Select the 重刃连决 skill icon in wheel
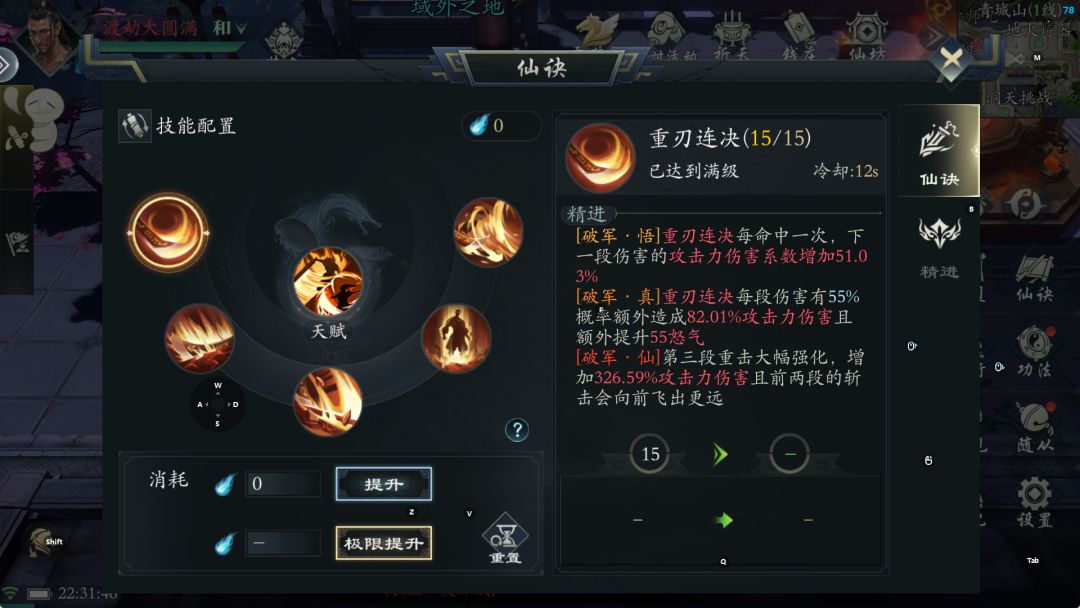Viewport: 1080px width, 608px height. tap(167, 233)
